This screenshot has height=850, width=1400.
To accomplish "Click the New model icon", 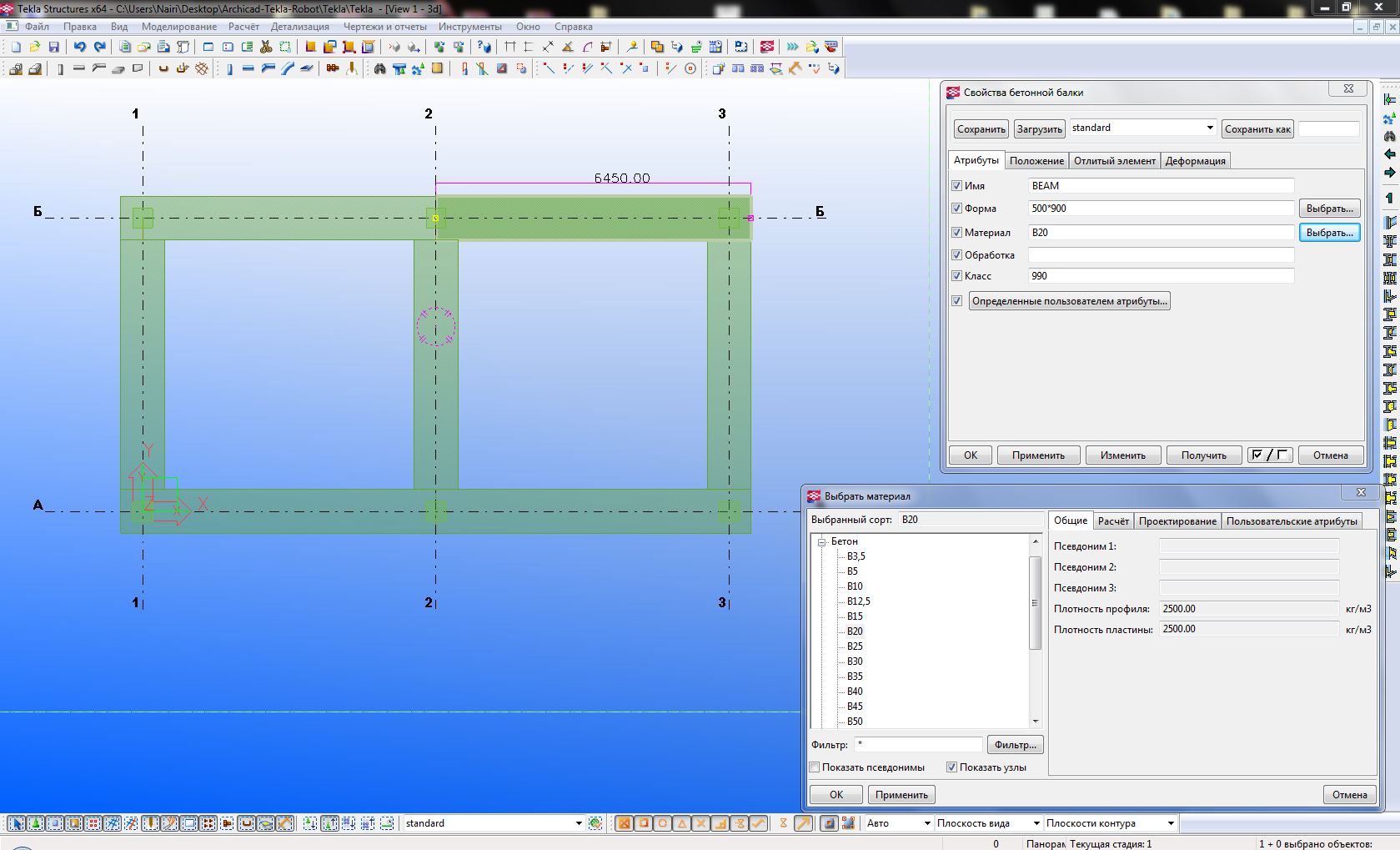I will tap(16, 48).
